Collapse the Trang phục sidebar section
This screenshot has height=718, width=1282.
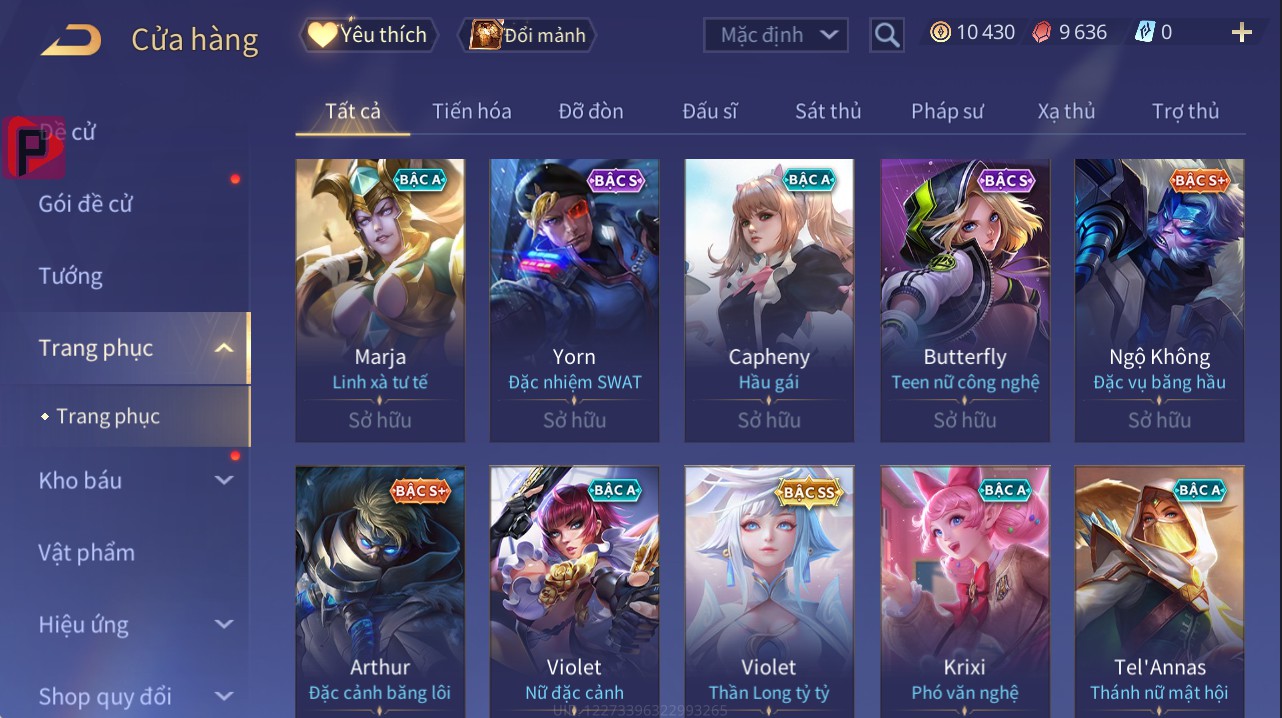click(224, 348)
